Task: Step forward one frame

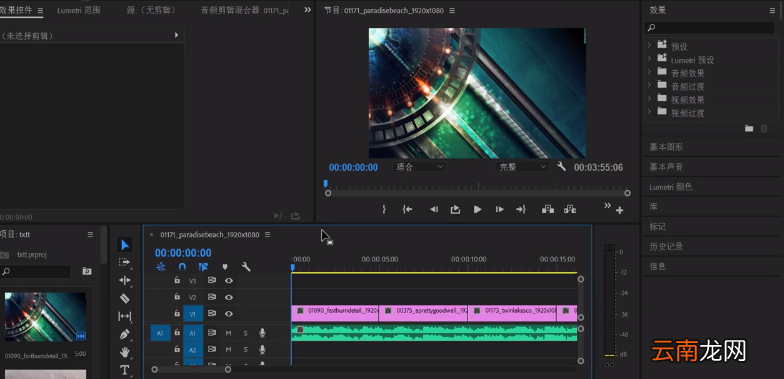Action: pyautogui.click(x=500, y=210)
